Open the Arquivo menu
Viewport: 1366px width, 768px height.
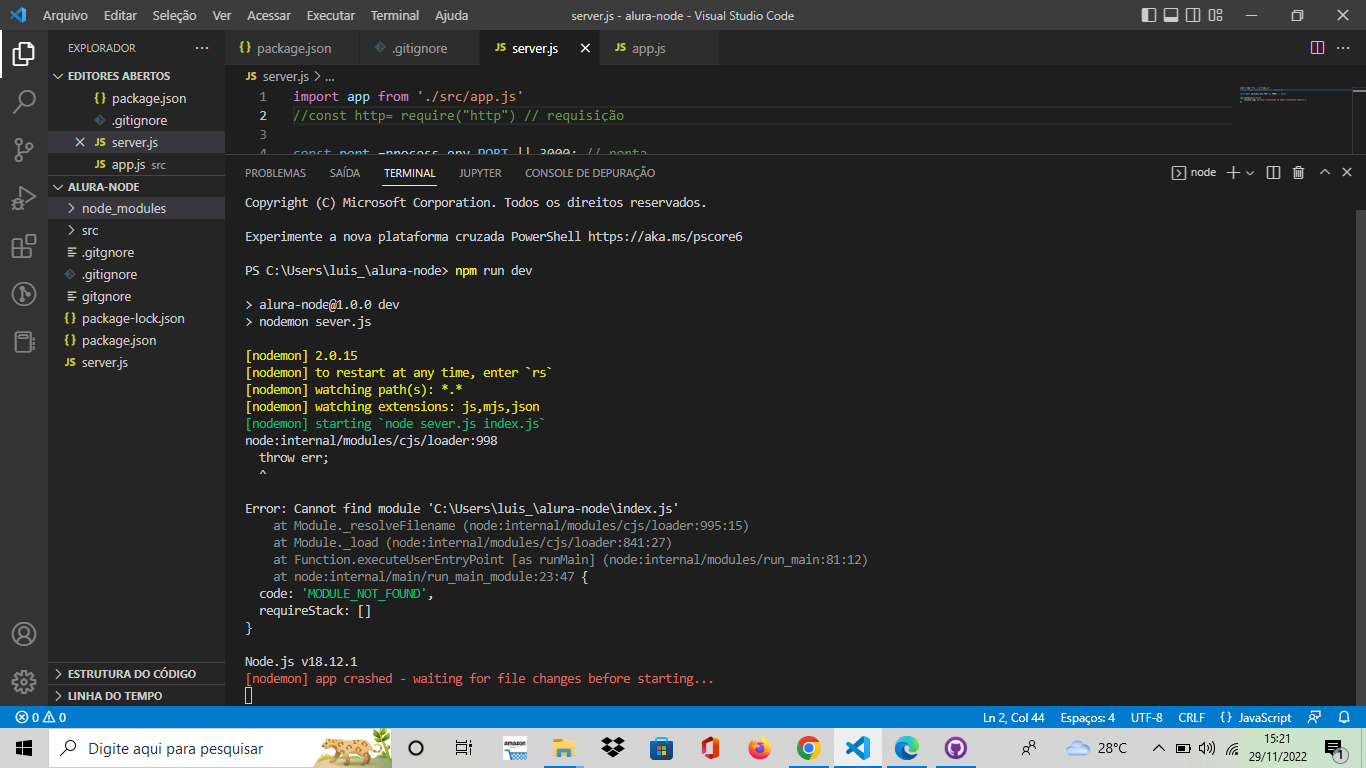[x=65, y=15]
